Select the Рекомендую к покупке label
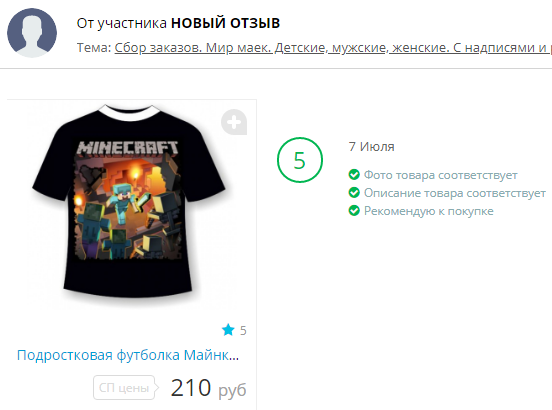This screenshot has width=552, height=410. pyautogui.click(x=428, y=211)
